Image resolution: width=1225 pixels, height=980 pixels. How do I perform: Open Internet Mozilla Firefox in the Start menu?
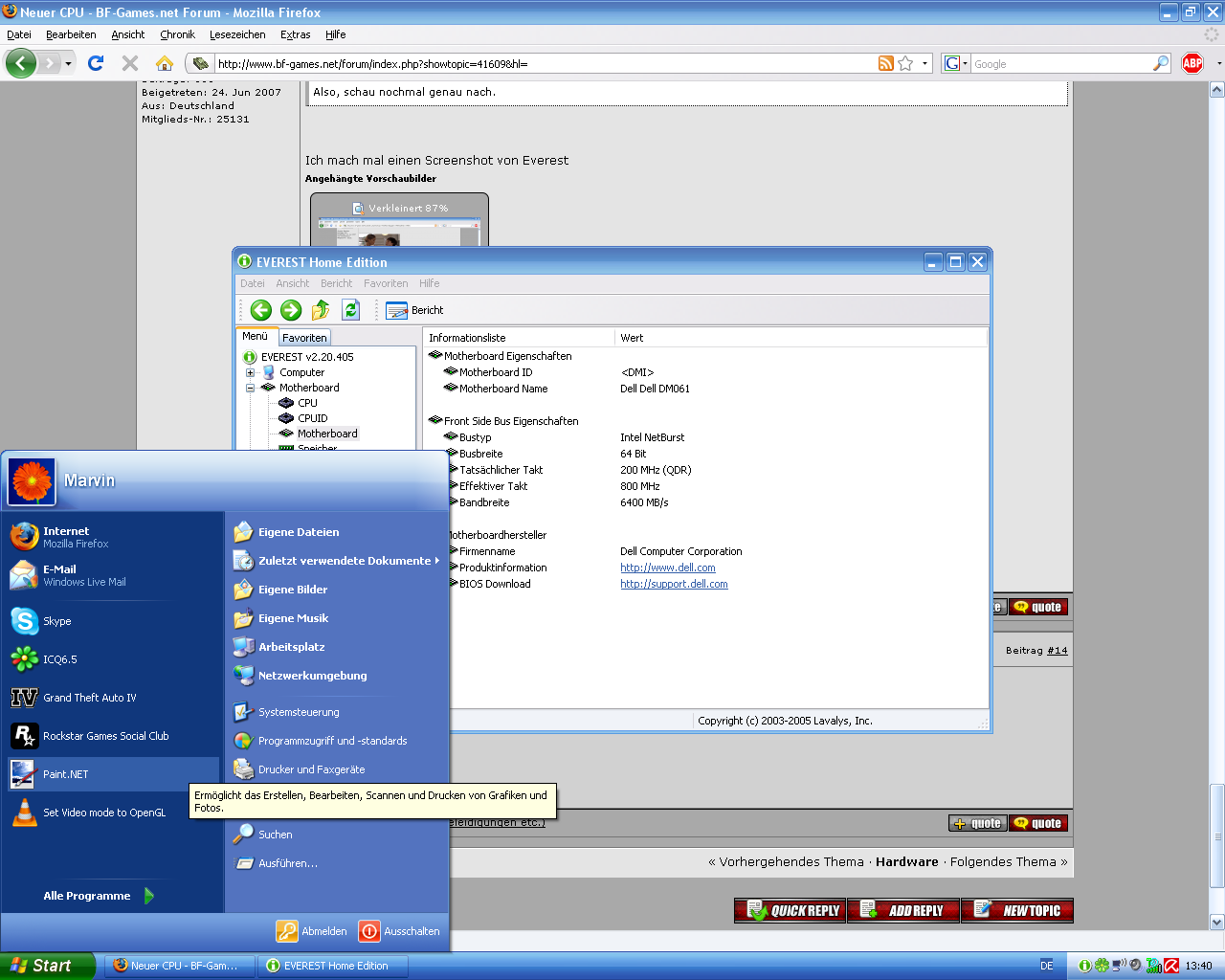(x=112, y=537)
